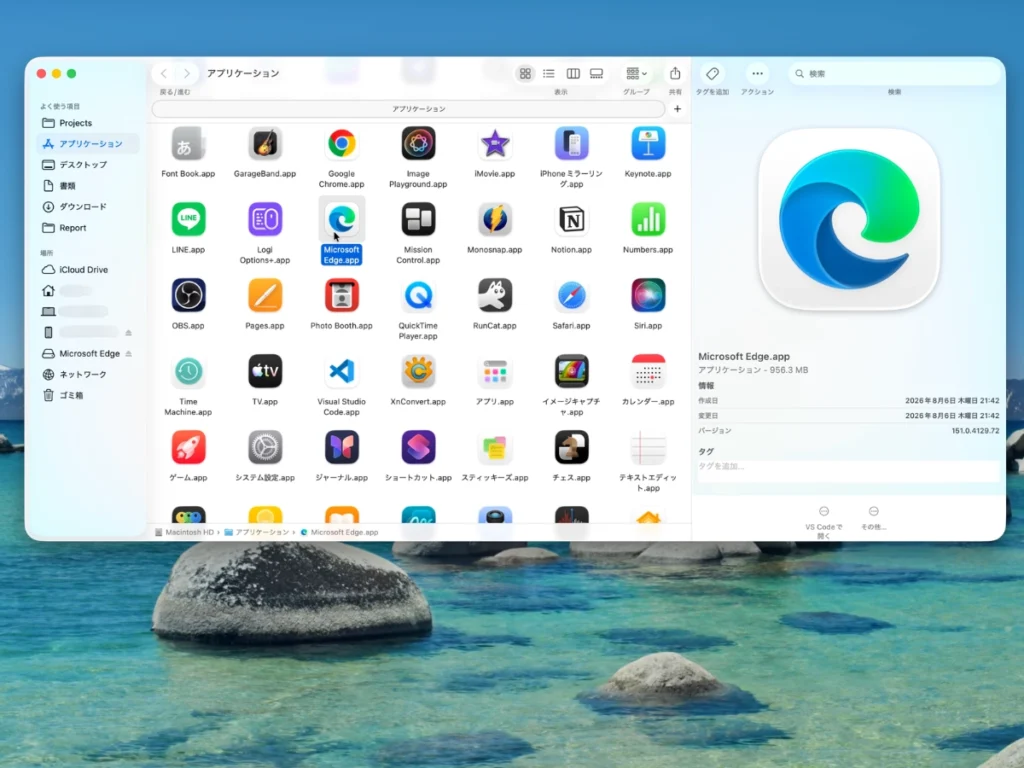The width and height of the screenshot is (1024, 768).
Task: Select システム設定.app gear icon
Action: (264, 448)
